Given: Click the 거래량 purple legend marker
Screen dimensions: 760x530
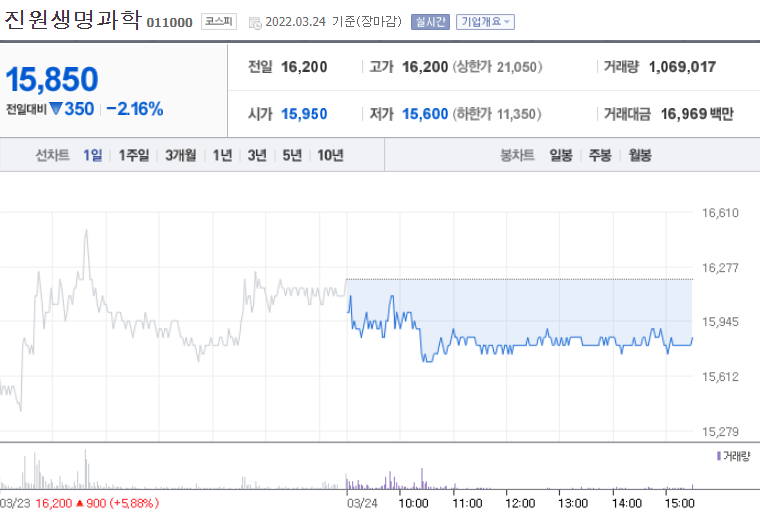Looking at the screenshot, I should 718,456.
